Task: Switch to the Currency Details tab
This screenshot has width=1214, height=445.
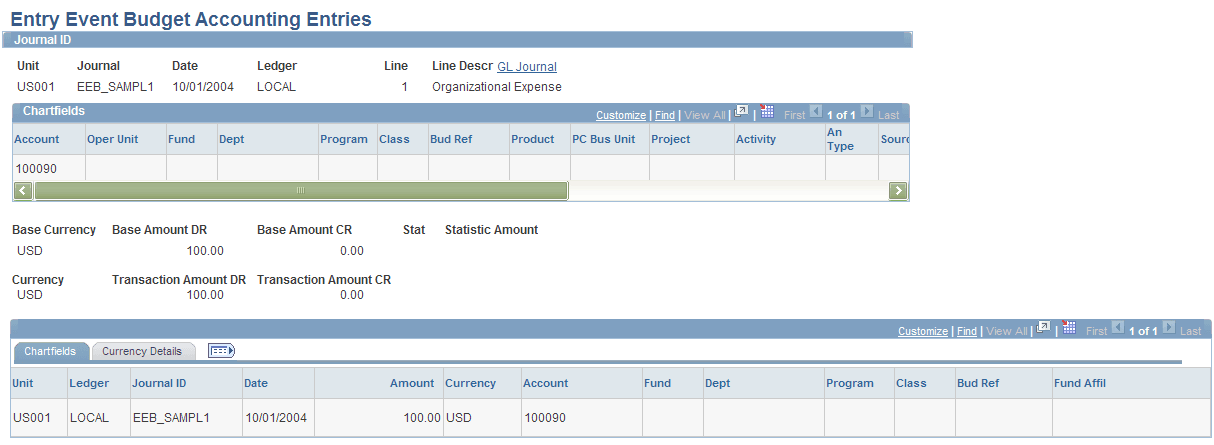Action: (x=142, y=351)
